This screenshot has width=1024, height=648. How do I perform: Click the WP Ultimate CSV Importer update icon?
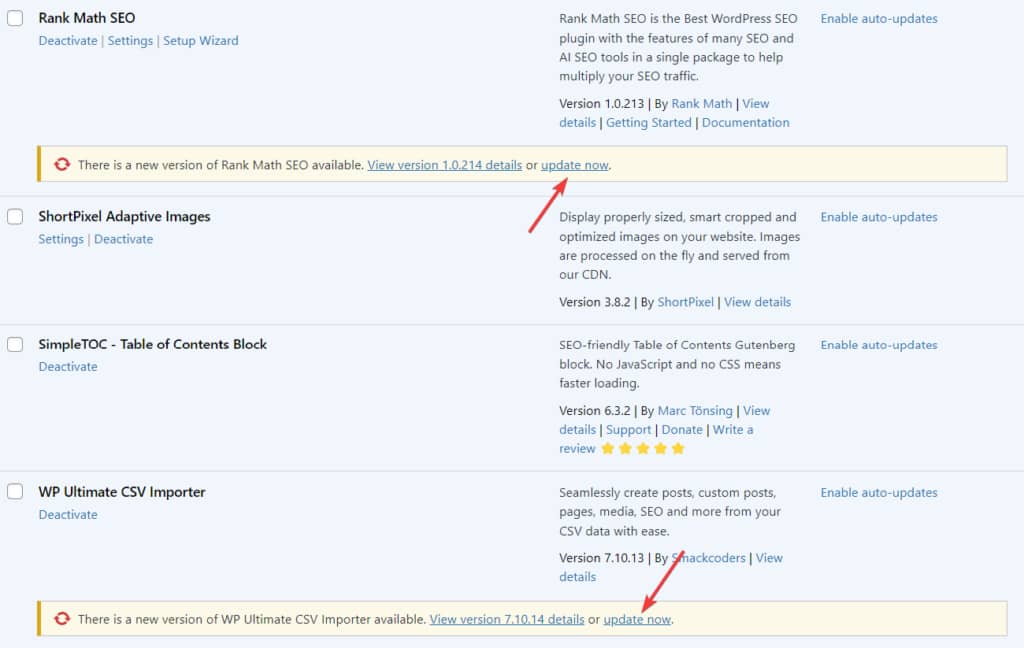(x=62, y=619)
